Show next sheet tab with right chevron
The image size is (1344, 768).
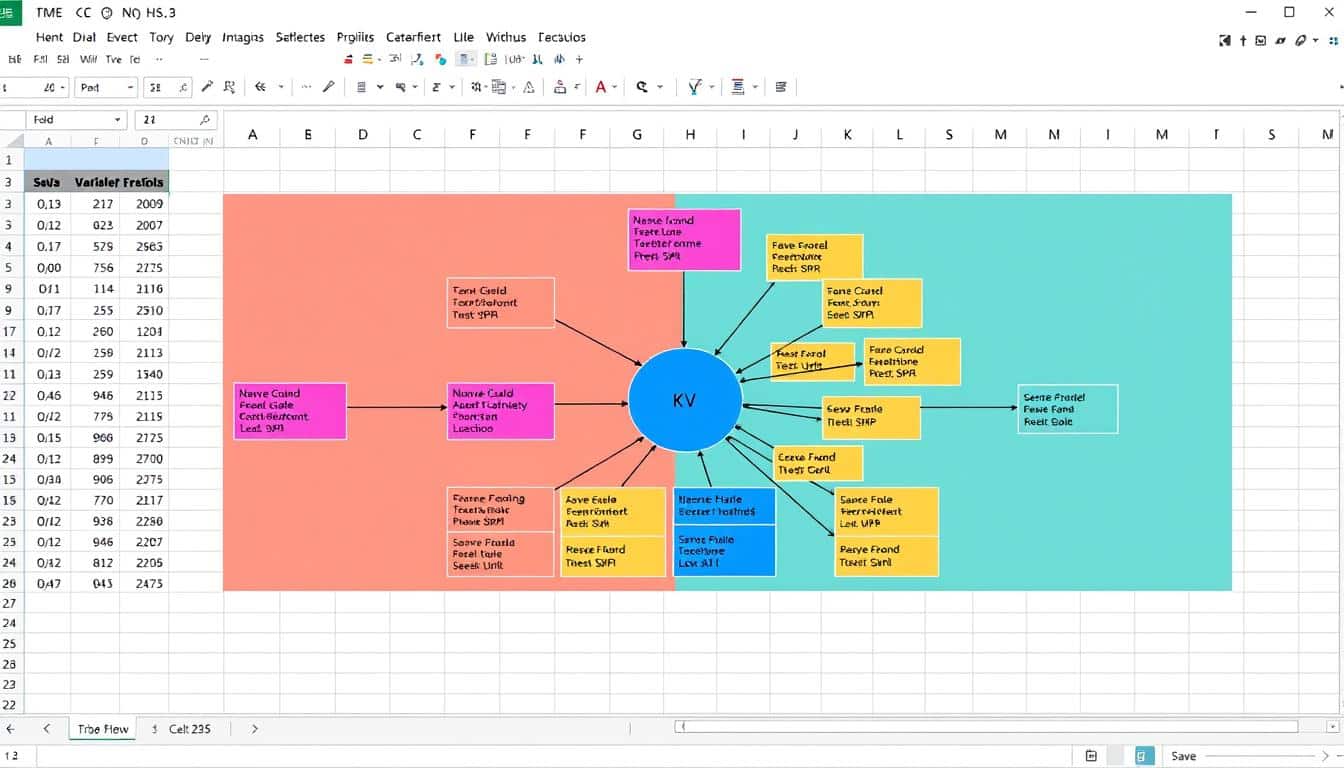pos(255,729)
